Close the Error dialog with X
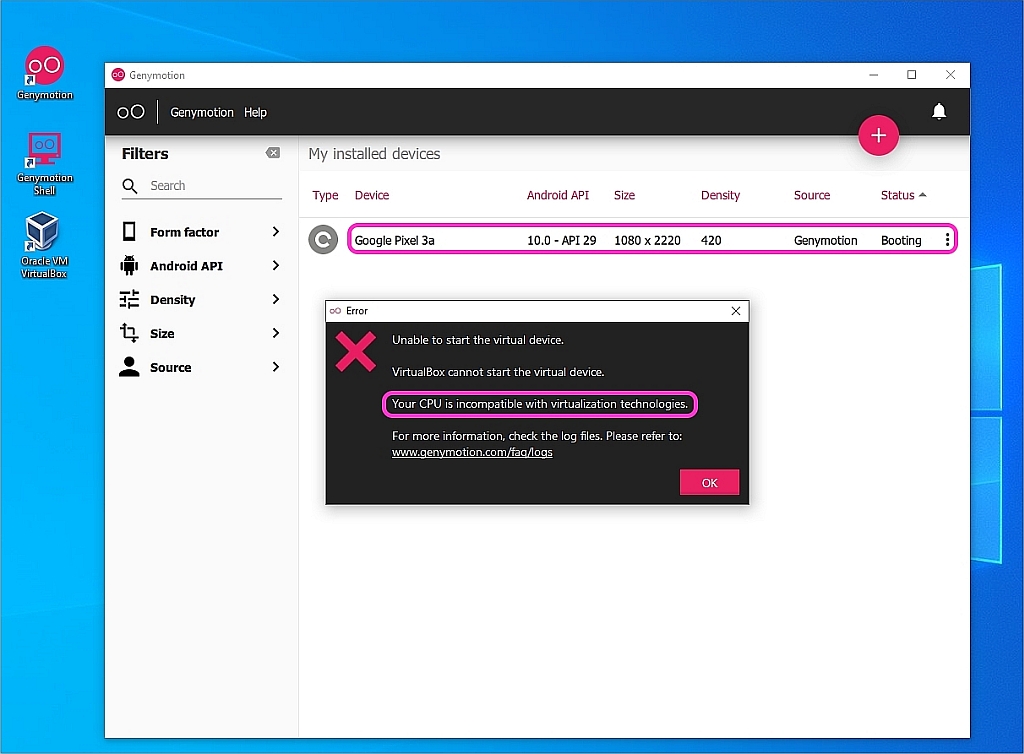1024x754 pixels. [736, 311]
